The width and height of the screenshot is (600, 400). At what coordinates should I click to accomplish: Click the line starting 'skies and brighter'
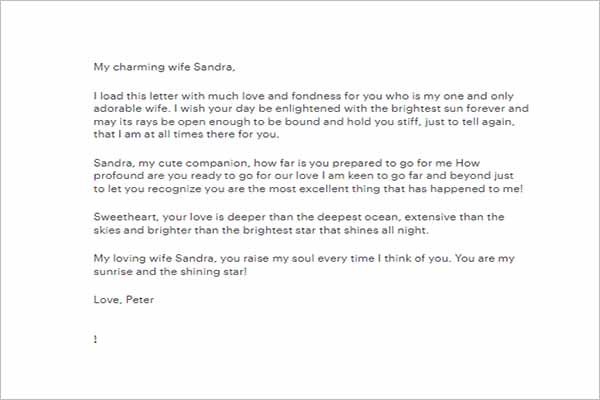(x=261, y=230)
